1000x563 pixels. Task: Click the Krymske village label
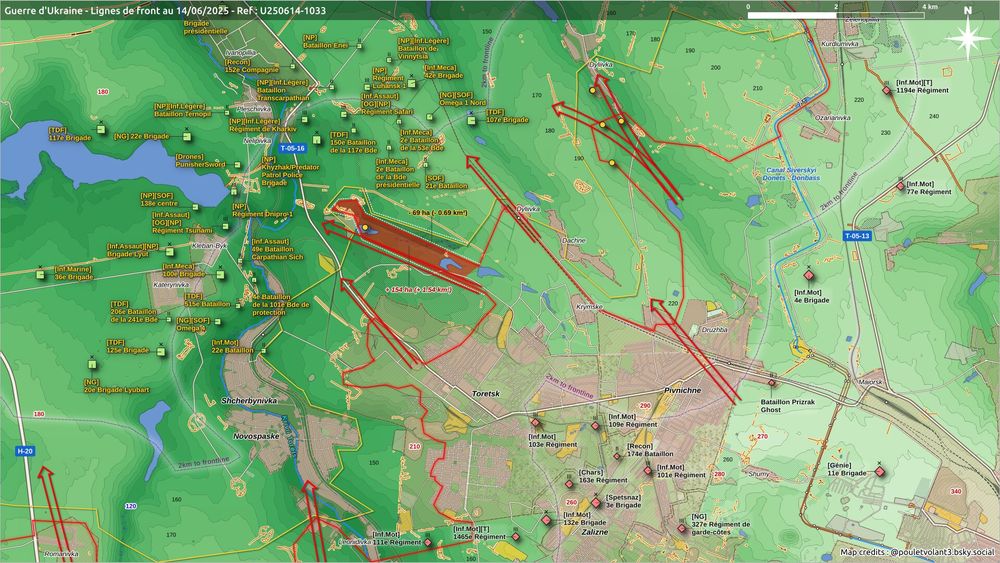589,307
